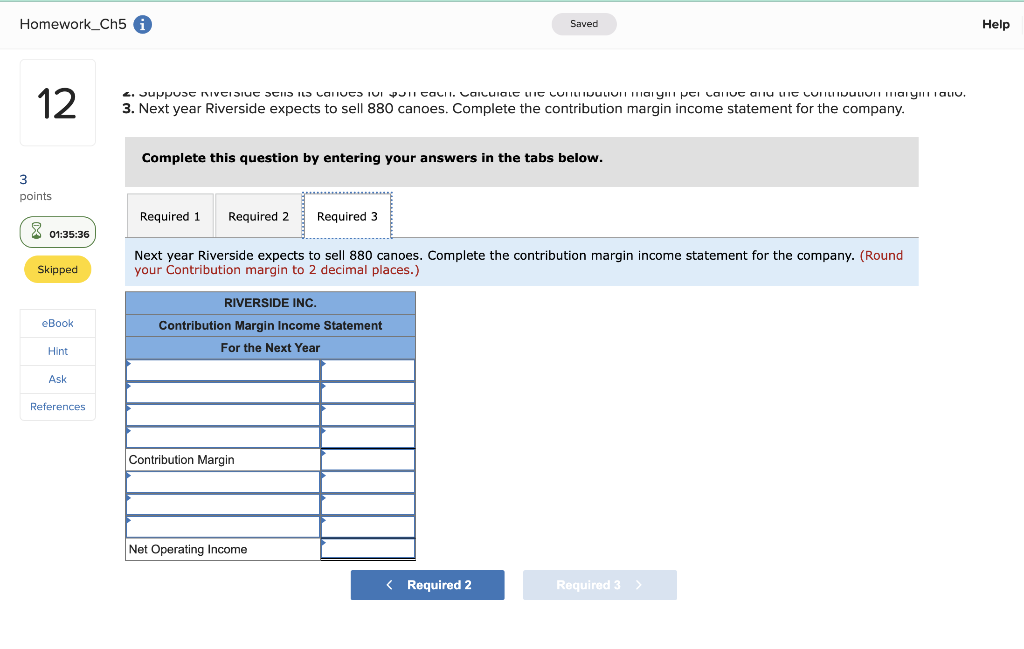Viewport: 1024px width, 649px height.
Task: Click Help in the top right corner
Action: click(x=995, y=23)
